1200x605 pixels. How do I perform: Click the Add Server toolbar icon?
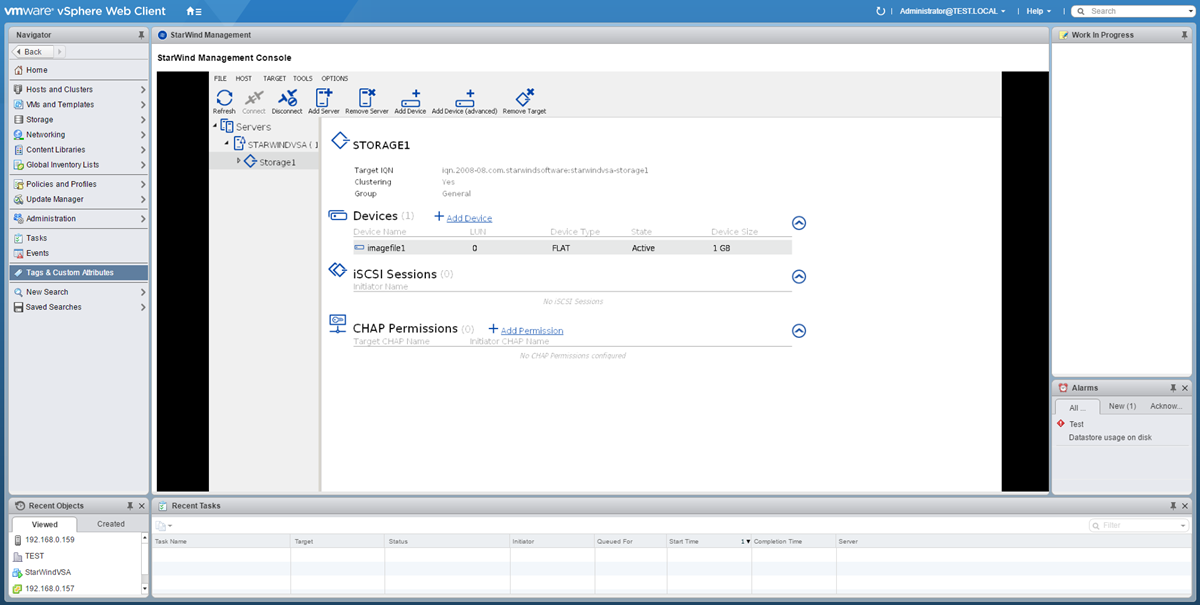(x=324, y=98)
